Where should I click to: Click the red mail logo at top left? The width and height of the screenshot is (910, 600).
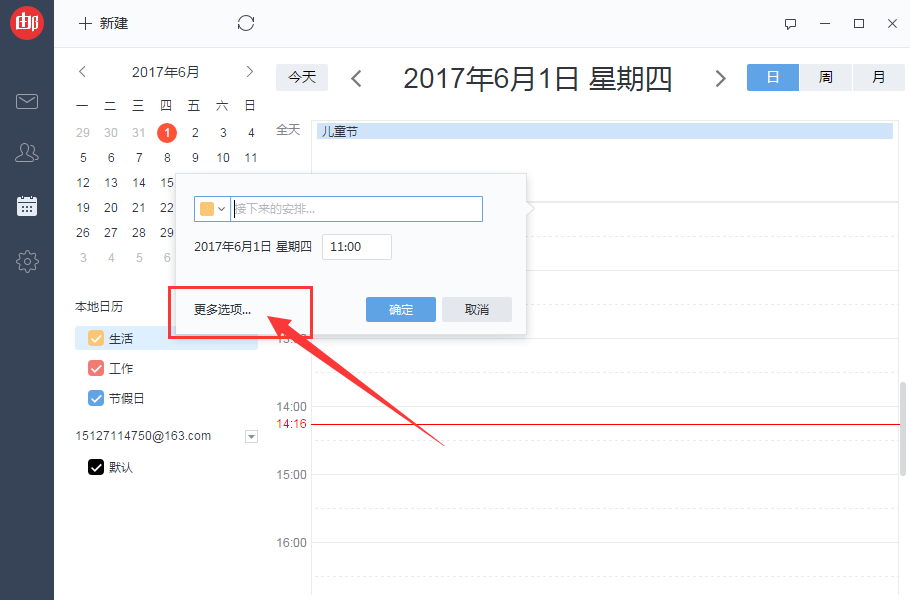point(27,22)
